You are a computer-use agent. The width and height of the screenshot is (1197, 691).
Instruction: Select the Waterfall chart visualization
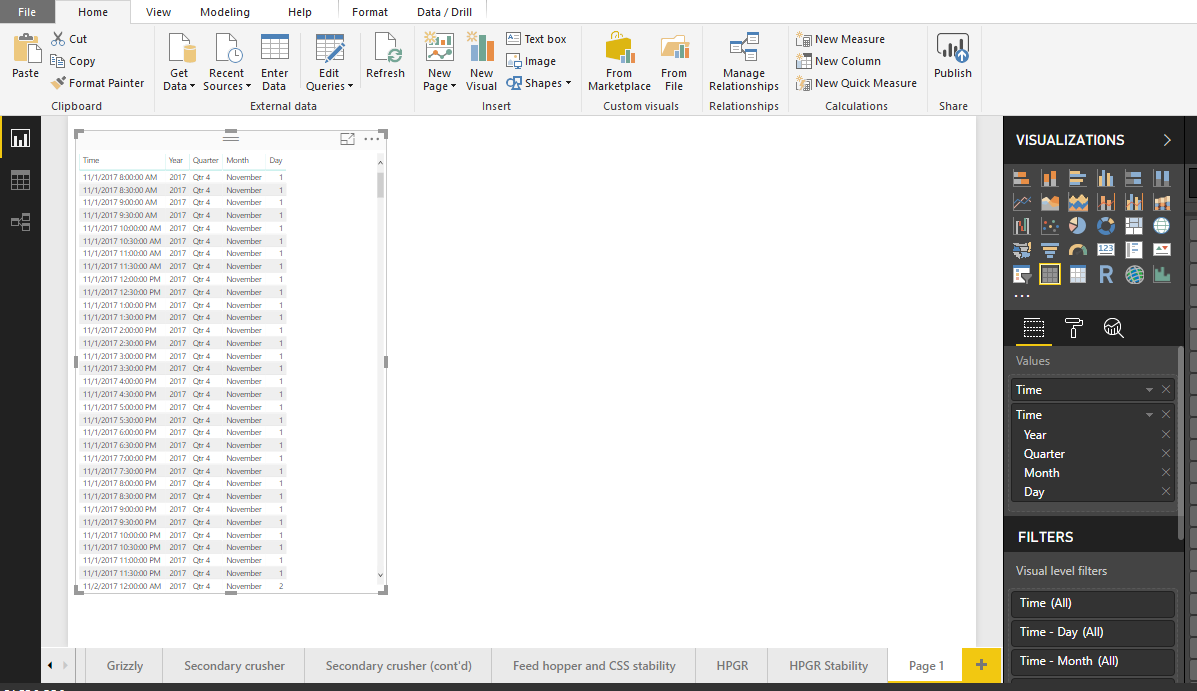(x=1021, y=226)
